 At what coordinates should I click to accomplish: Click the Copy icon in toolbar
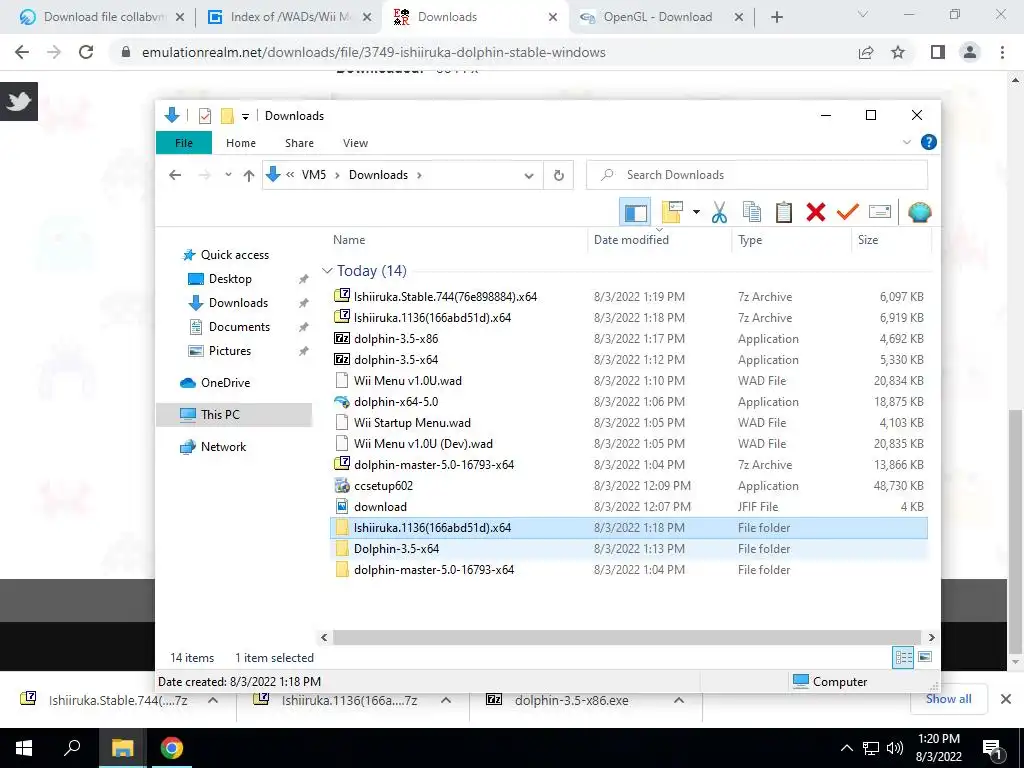[752, 212]
